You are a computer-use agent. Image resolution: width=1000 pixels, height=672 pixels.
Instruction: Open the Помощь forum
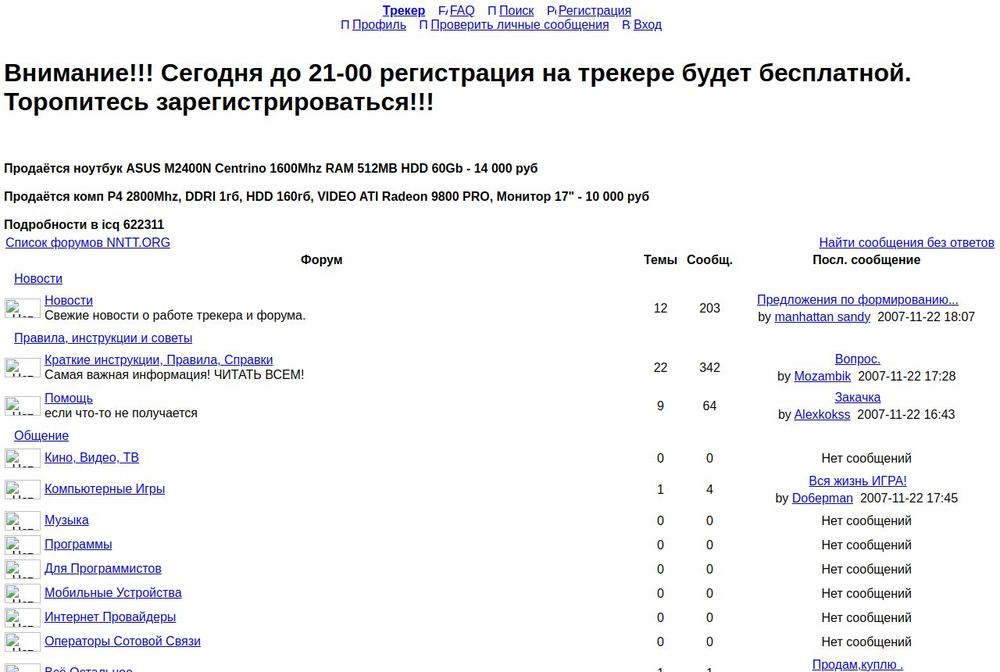coord(68,398)
